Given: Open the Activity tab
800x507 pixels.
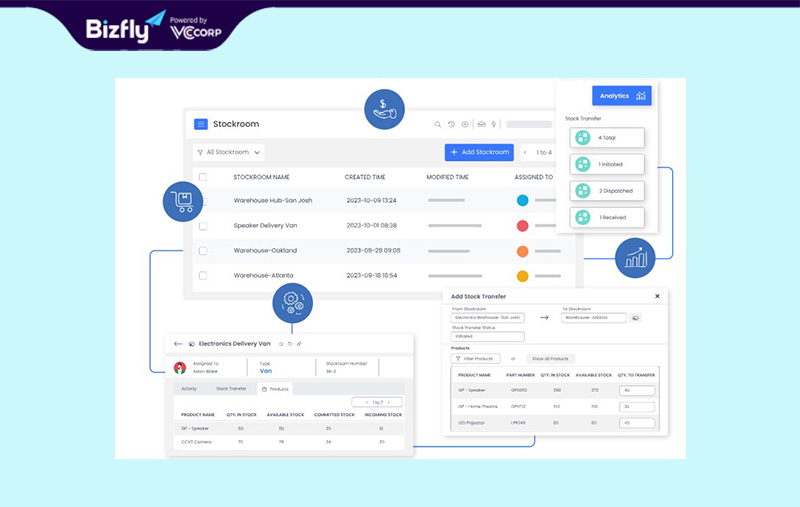Looking at the screenshot, I should point(189,388).
